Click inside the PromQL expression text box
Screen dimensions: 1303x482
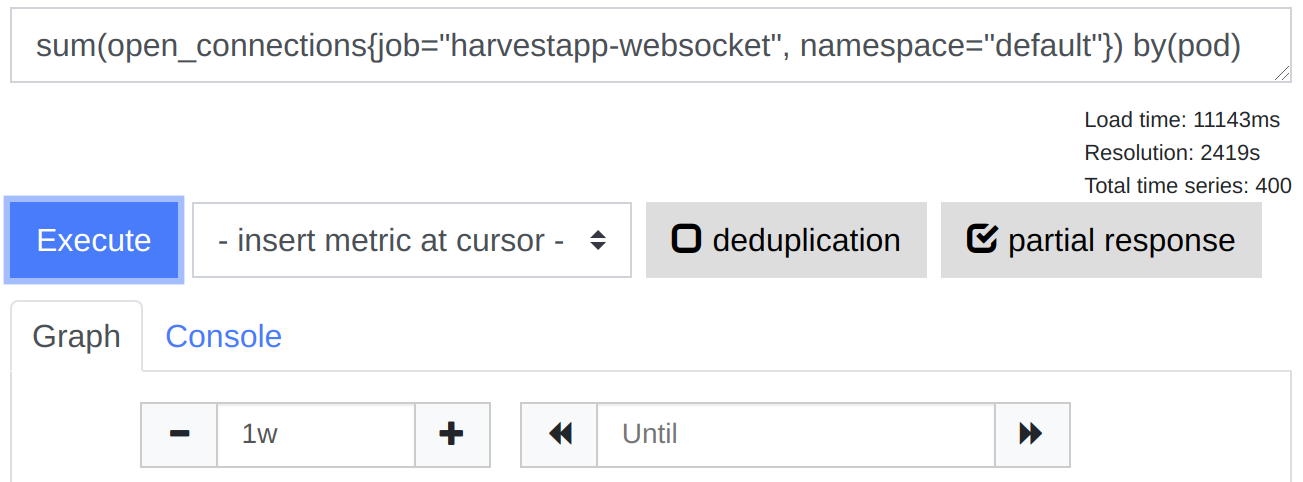pos(651,45)
